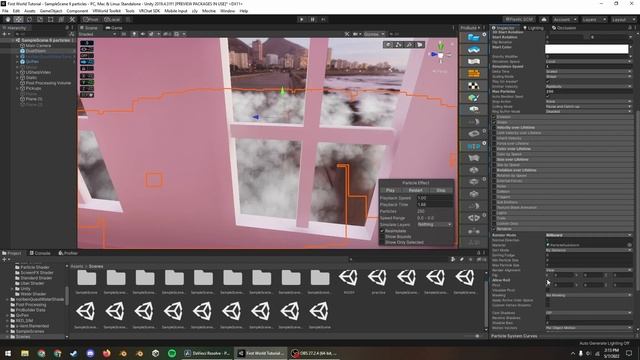Viewport: 640px width, 360px height.
Task: Click the Pause mode button
Action: point(313,19)
